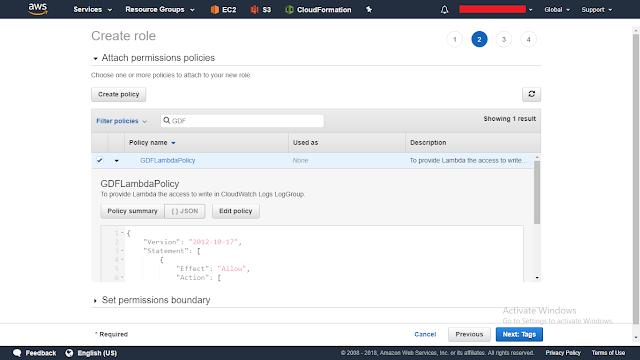
Task: Switch to the Policy summary tab
Action: 132,211
